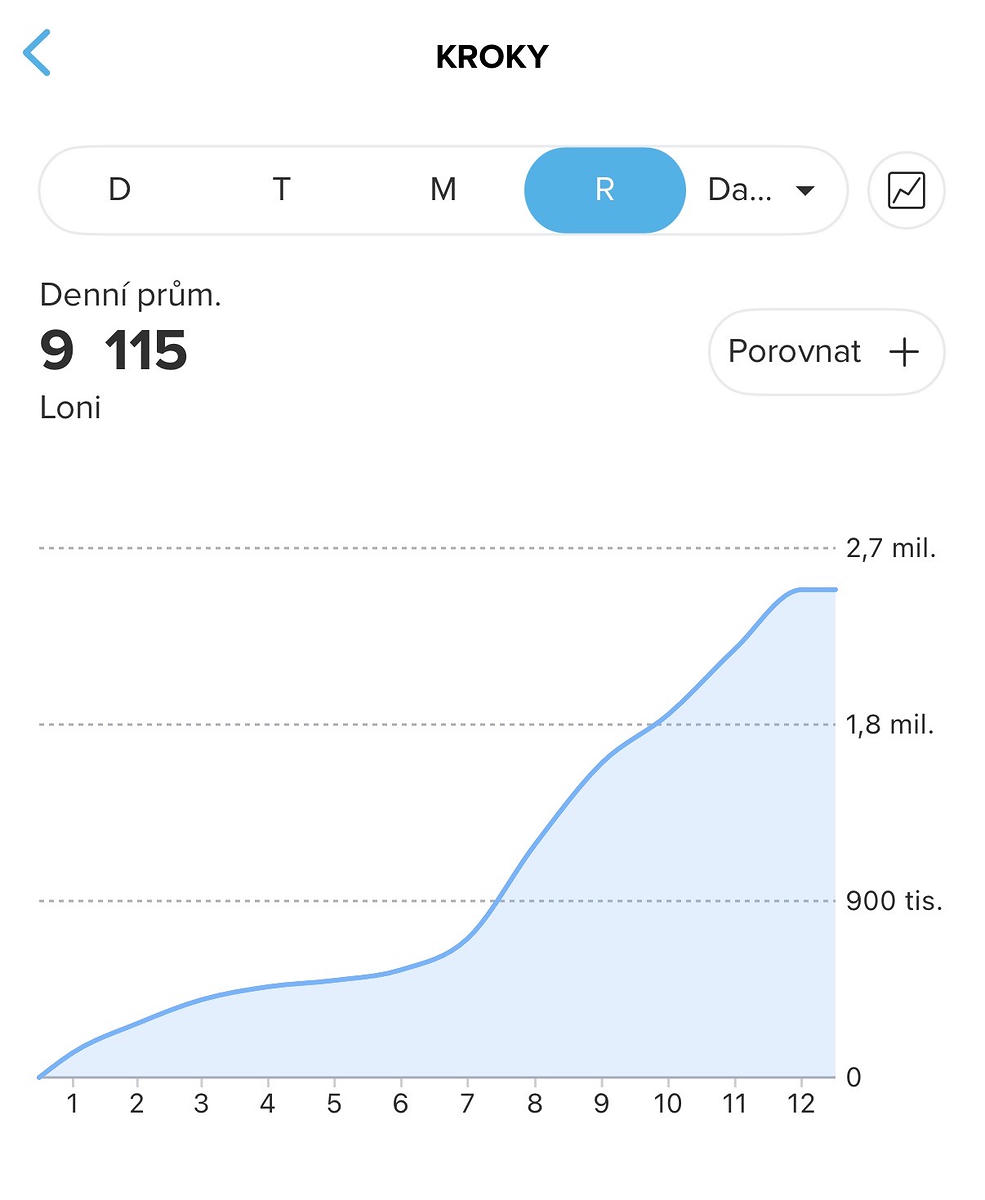Tap the blue back arrow
This screenshot has height=1200, width=985.
pos(37,54)
